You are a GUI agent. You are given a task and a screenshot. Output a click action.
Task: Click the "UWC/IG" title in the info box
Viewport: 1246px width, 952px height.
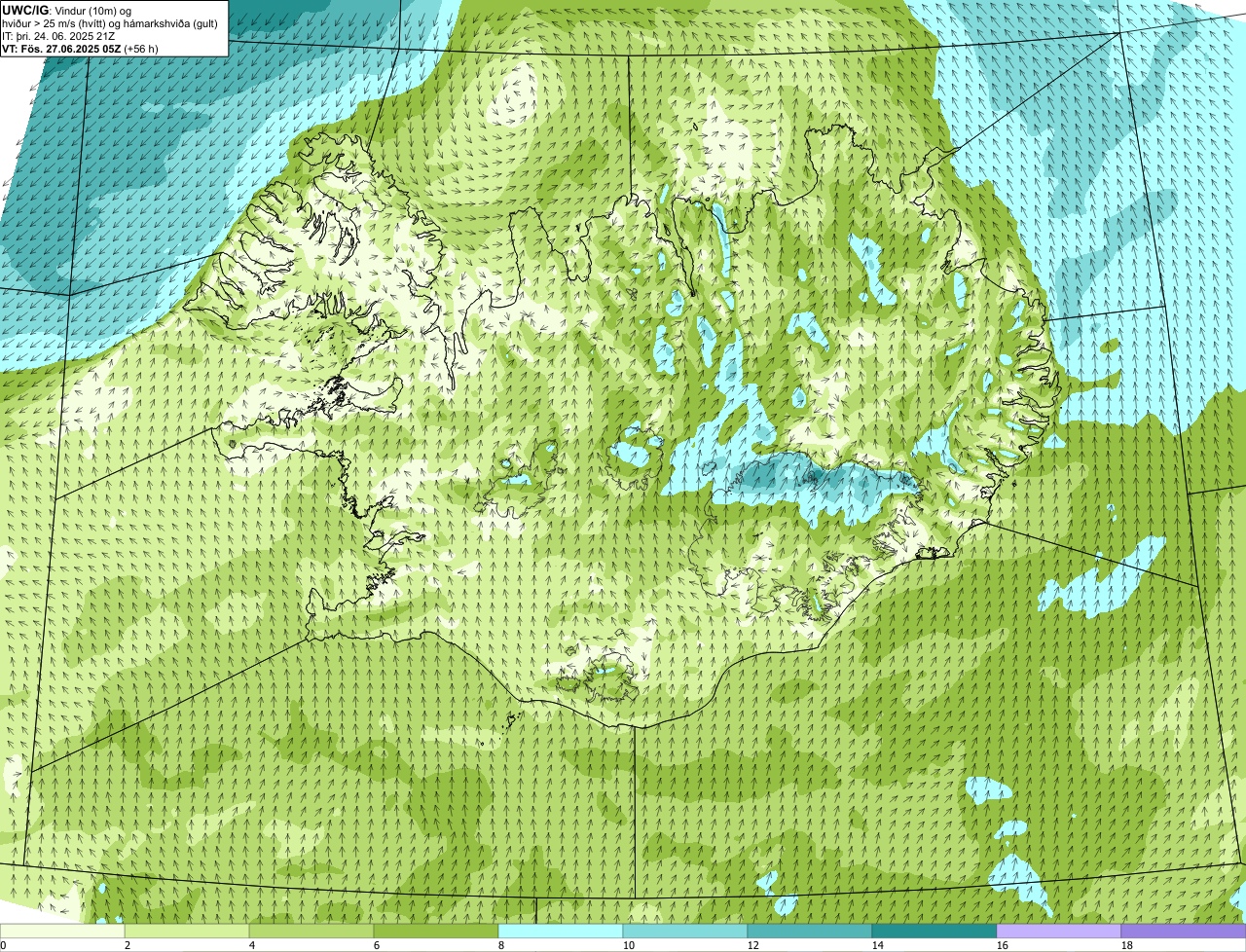pos(25,11)
